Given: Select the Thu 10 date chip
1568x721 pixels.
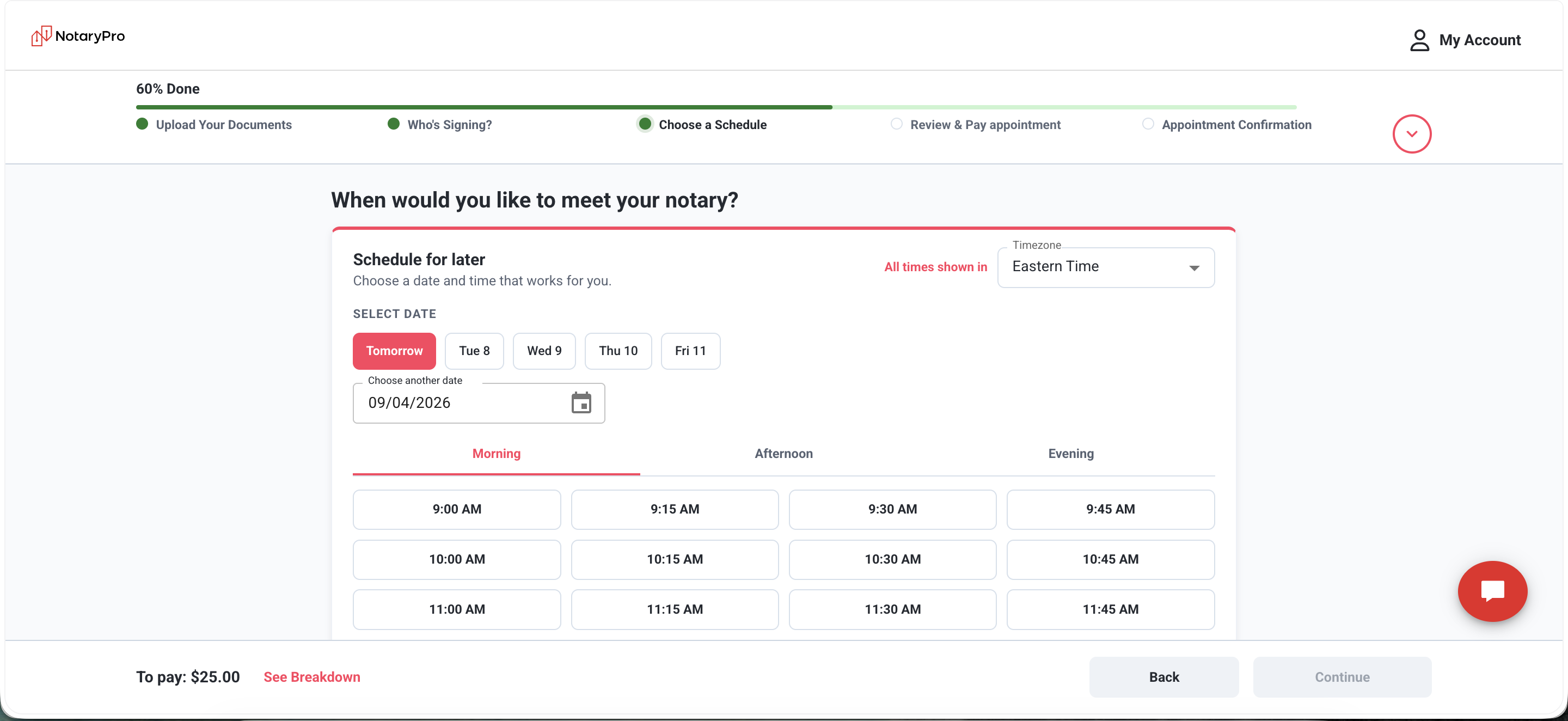Looking at the screenshot, I should click(x=618, y=351).
